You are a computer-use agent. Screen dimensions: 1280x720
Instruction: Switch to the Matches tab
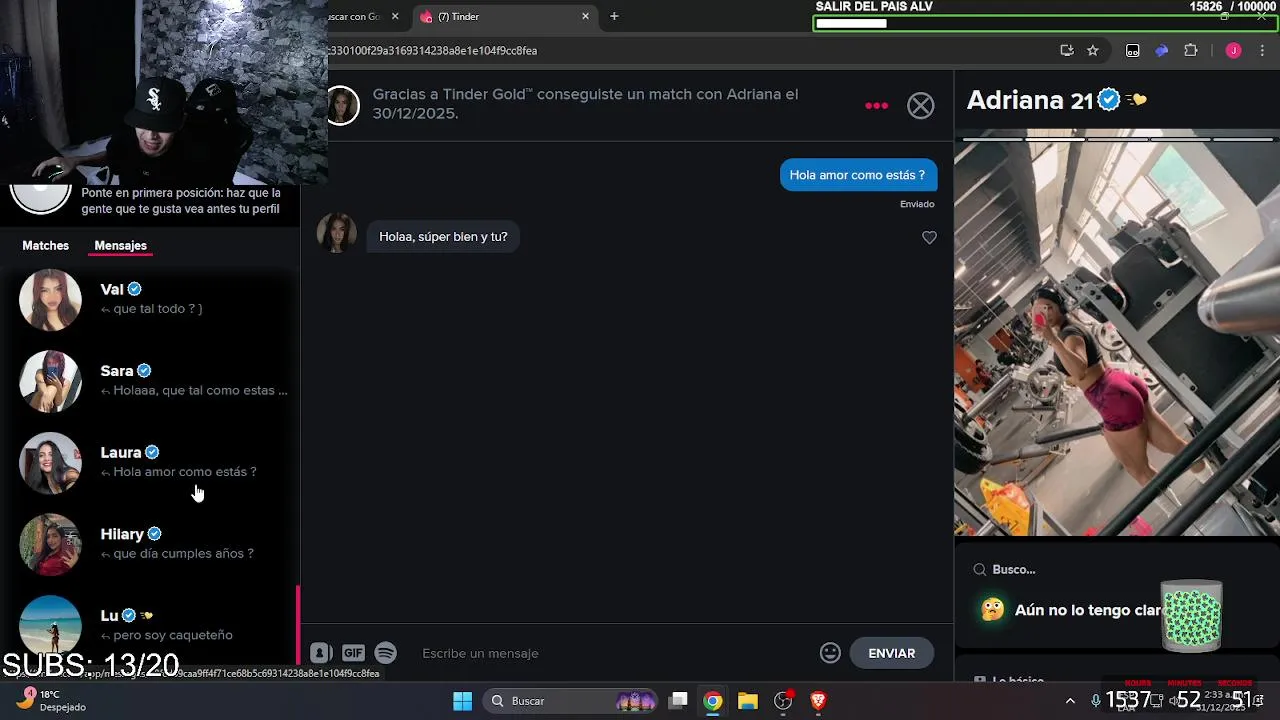[x=46, y=245]
